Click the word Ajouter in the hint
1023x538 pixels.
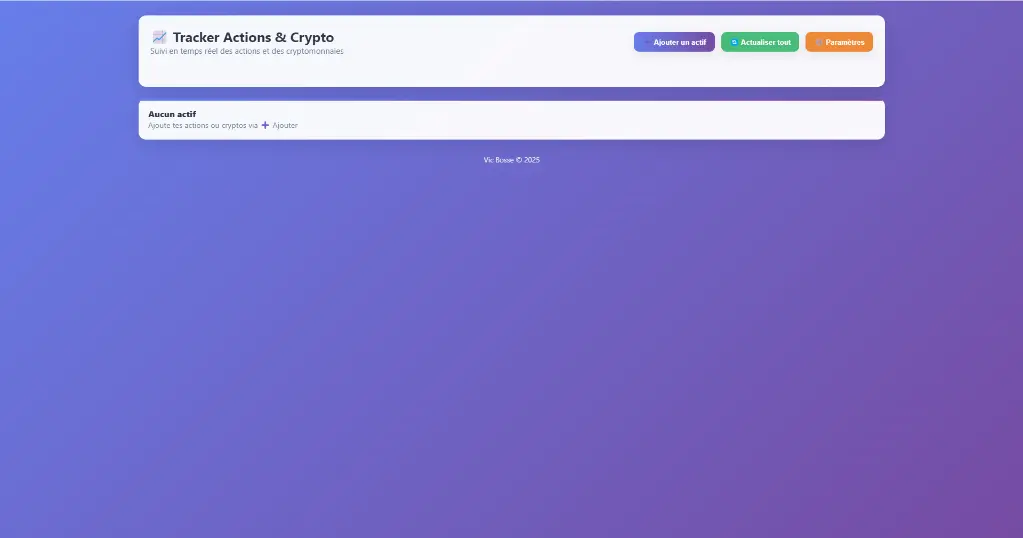(x=285, y=125)
